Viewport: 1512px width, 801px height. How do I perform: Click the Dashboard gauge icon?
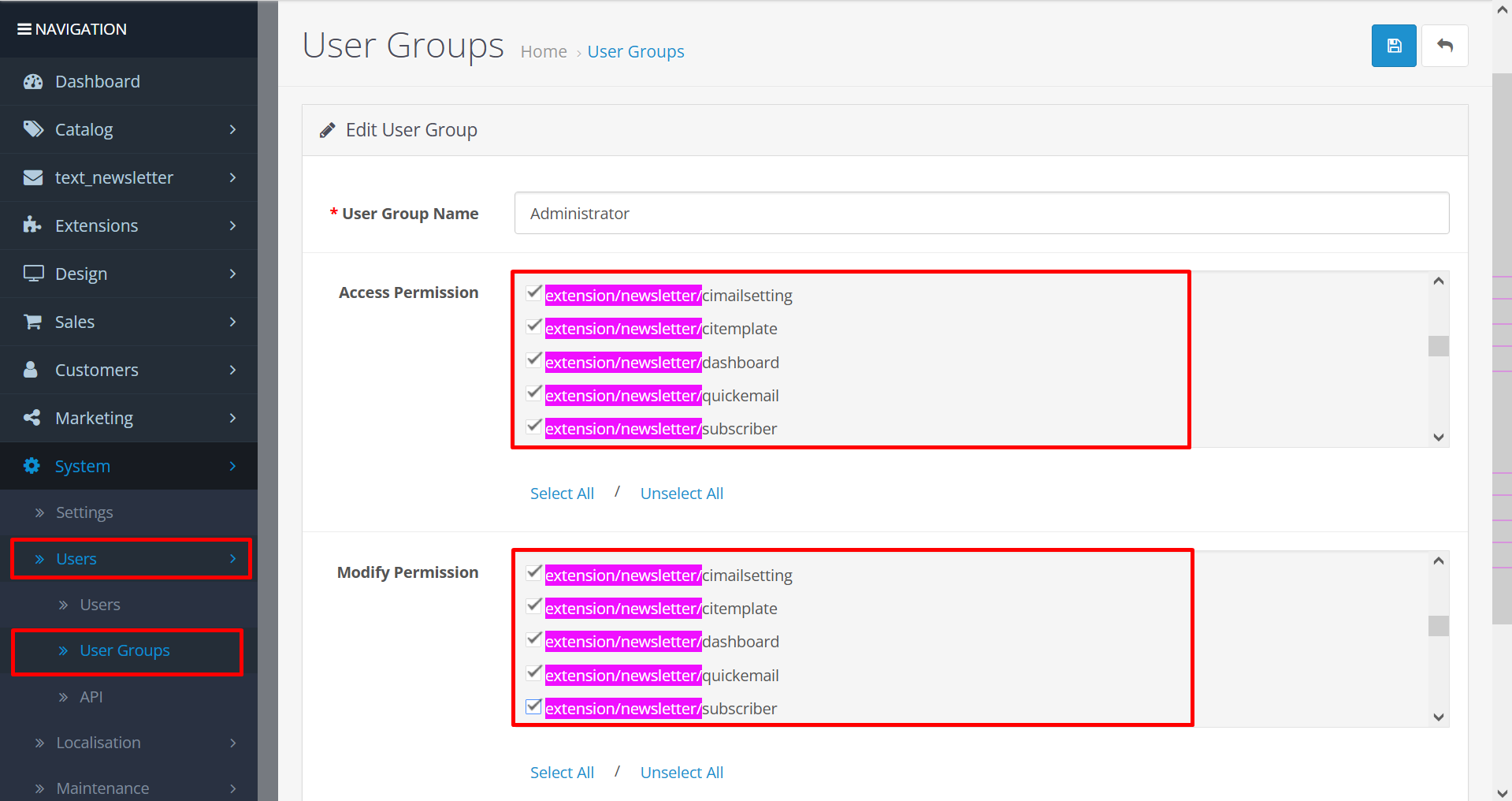[33, 82]
